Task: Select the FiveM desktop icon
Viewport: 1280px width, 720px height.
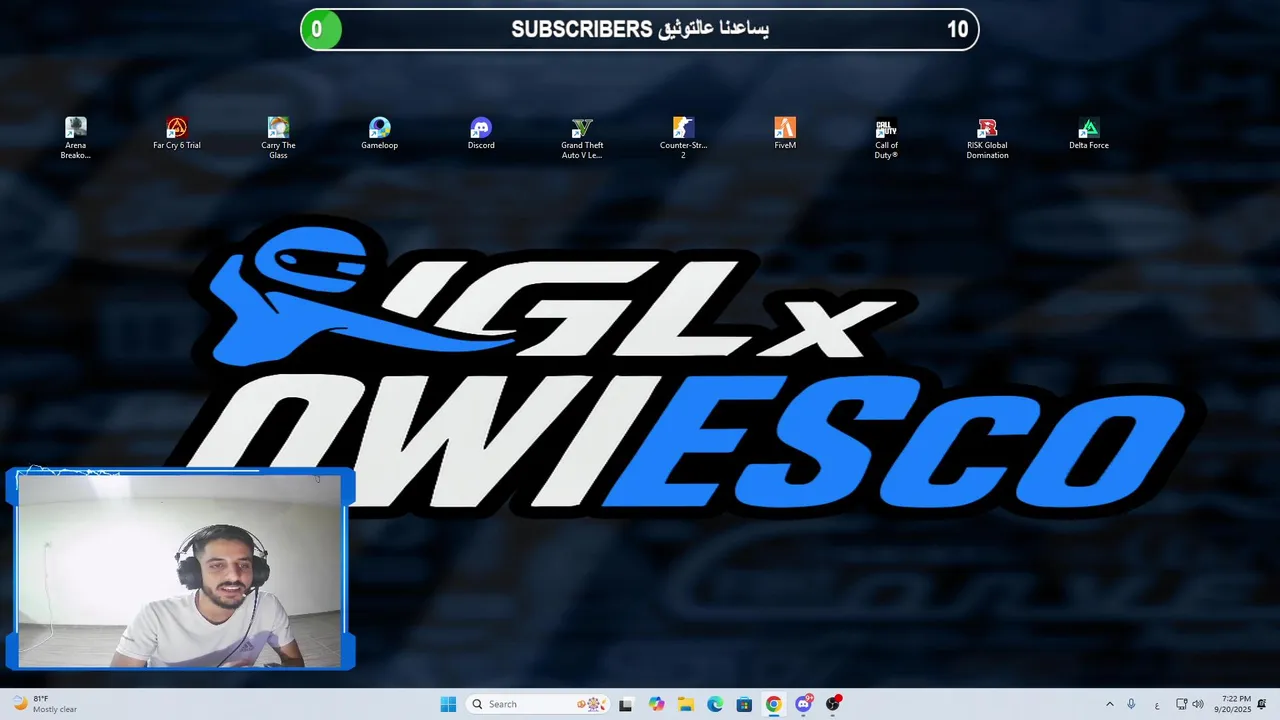Action: (x=785, y=134)
